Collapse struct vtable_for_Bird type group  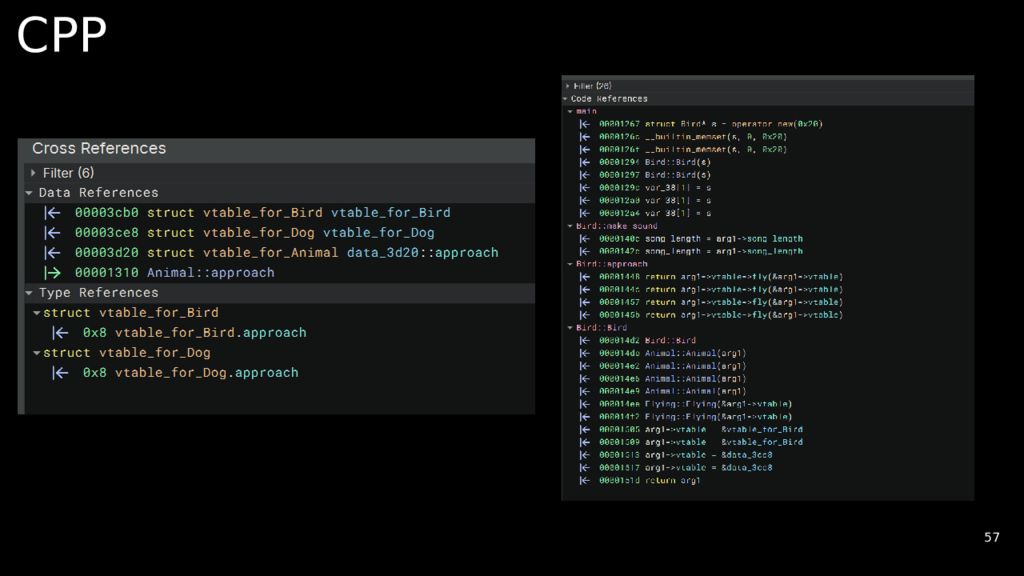(x=37, y=313)
